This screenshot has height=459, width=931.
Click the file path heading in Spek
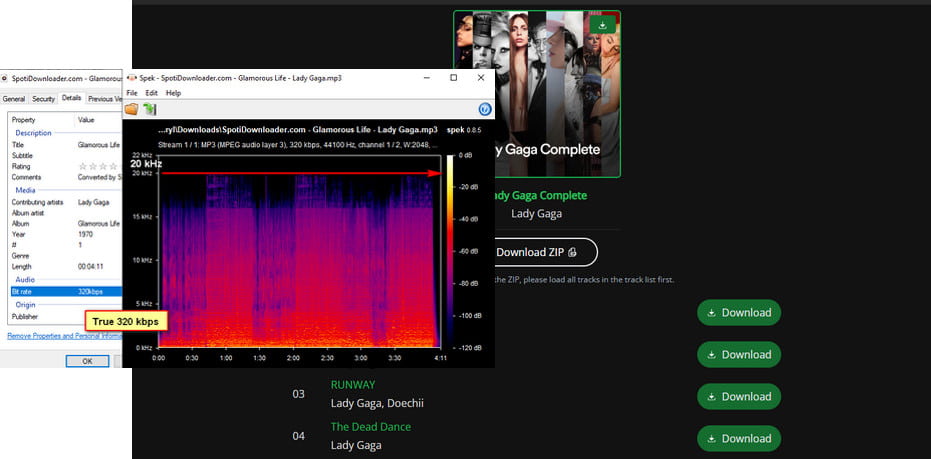[298, 129]
